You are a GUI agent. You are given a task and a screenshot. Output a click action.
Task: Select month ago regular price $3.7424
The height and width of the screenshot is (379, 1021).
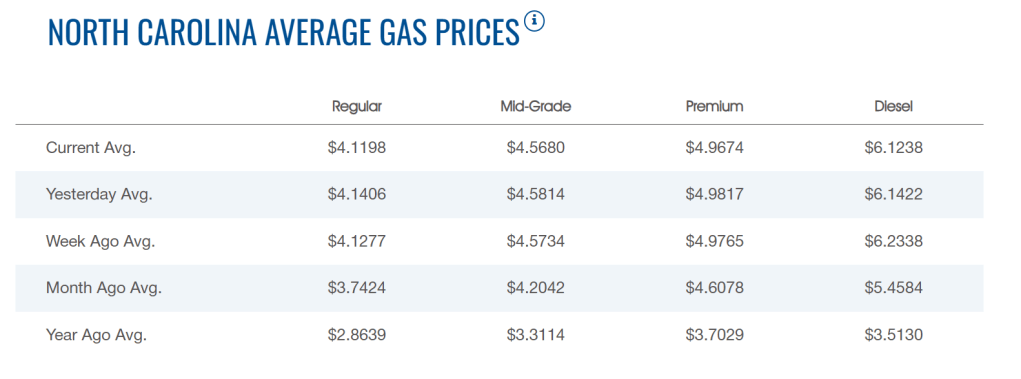pos(357,288)
